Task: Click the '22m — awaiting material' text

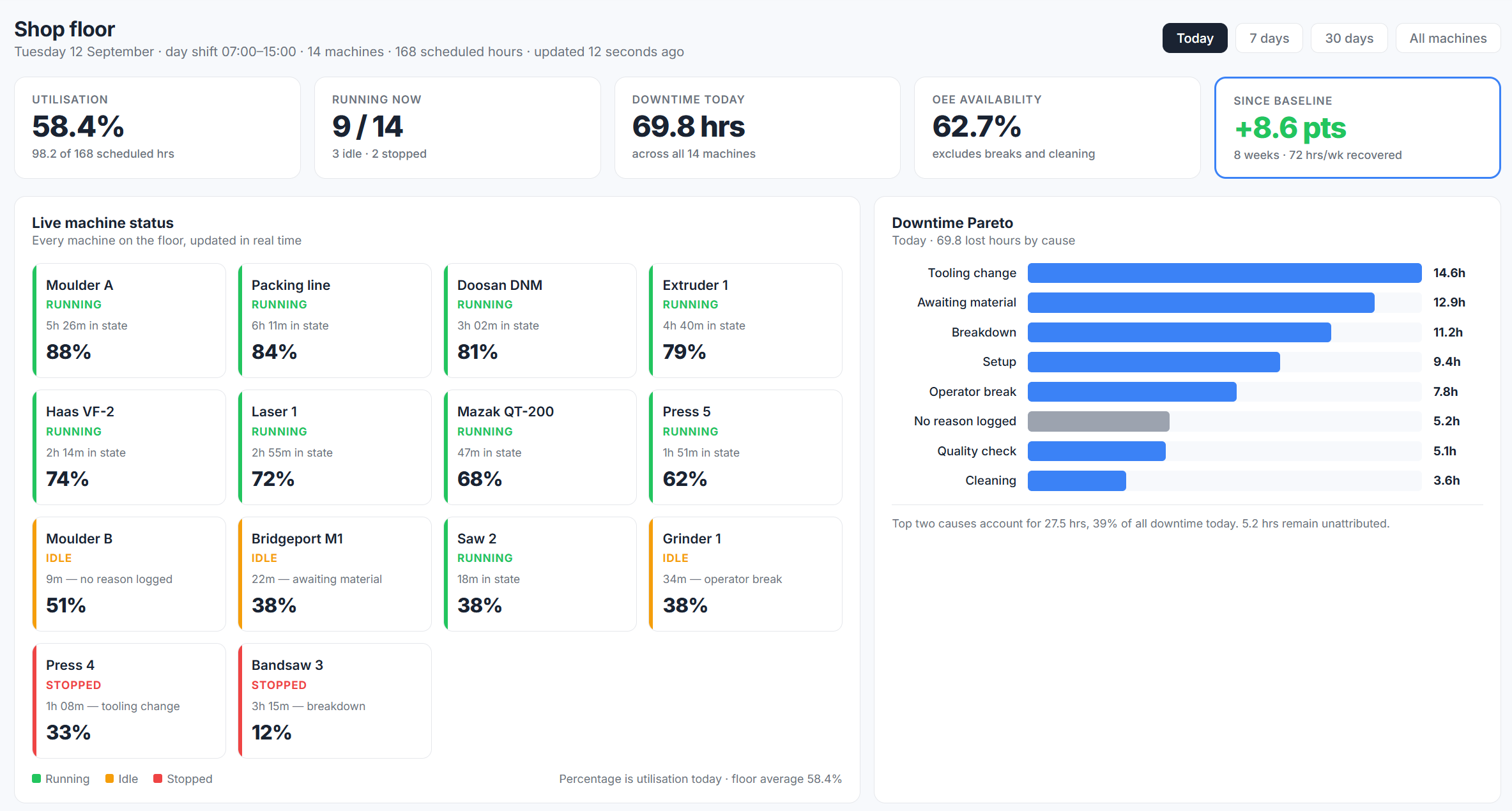Action: pos(317,579)
